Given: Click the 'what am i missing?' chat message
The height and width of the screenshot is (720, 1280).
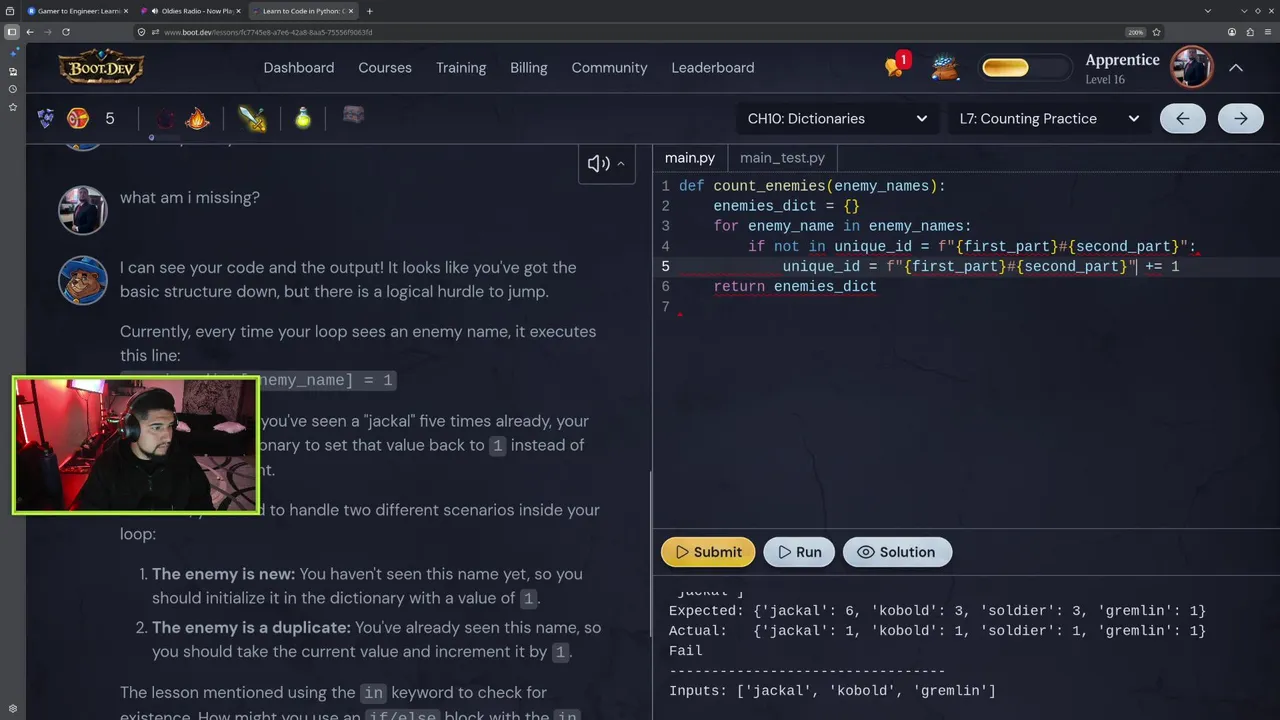Looking at the screenshot, I should [190, 198].
